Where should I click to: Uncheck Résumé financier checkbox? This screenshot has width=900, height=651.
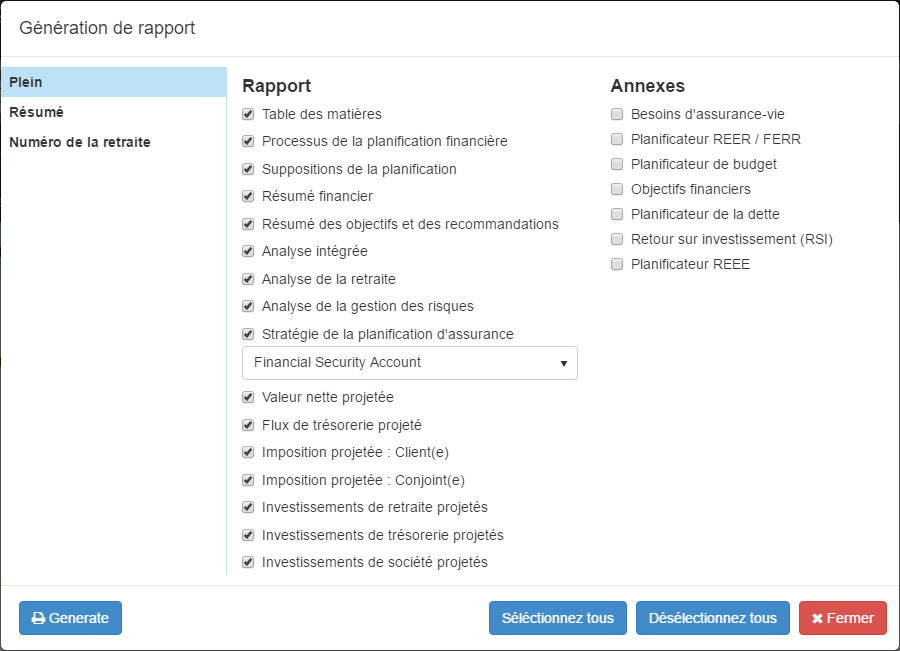(x=248, y=196)
